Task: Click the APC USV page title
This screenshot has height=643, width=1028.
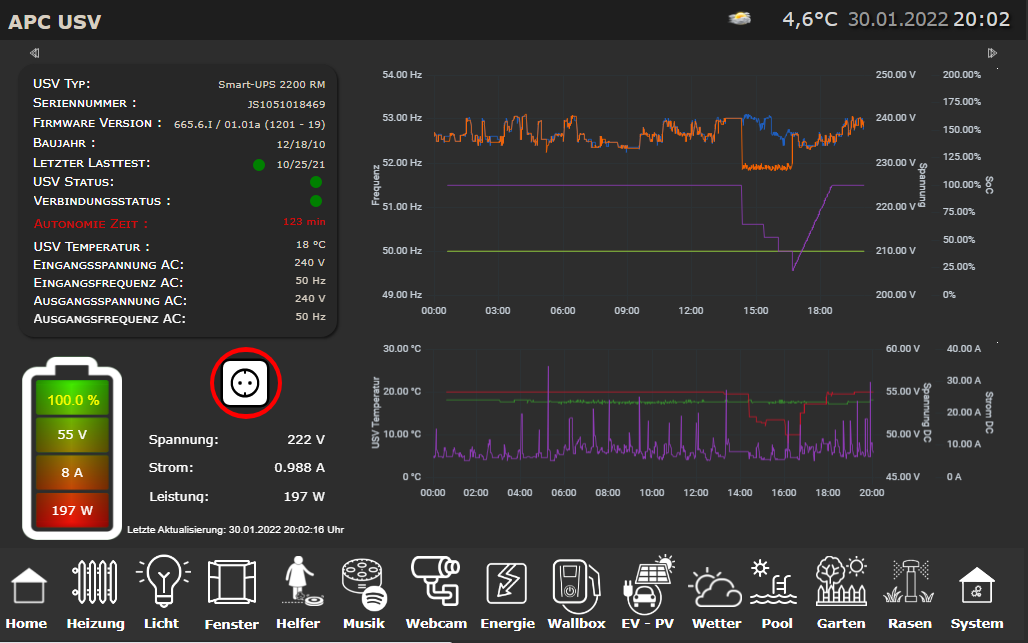Action: tap(54, 22)
